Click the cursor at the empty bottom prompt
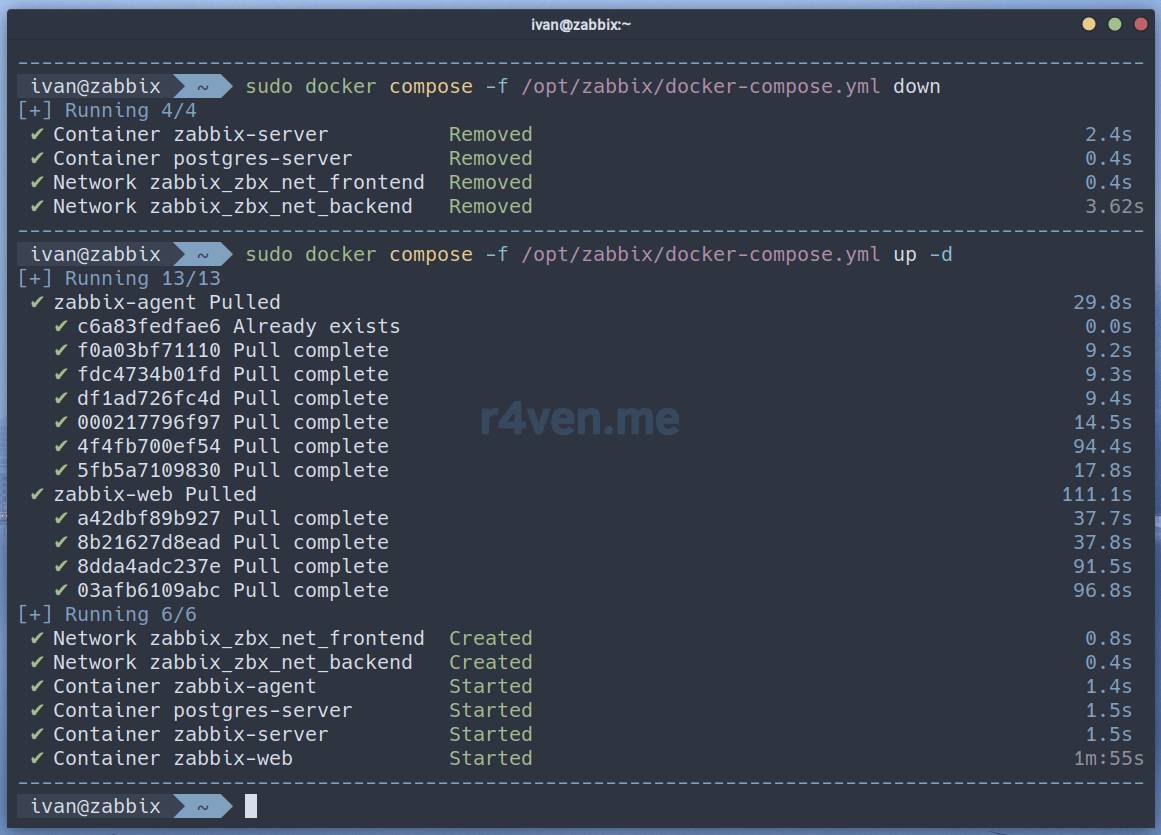The height and width of the screenshot is (835, 1161). coord(251,806)
